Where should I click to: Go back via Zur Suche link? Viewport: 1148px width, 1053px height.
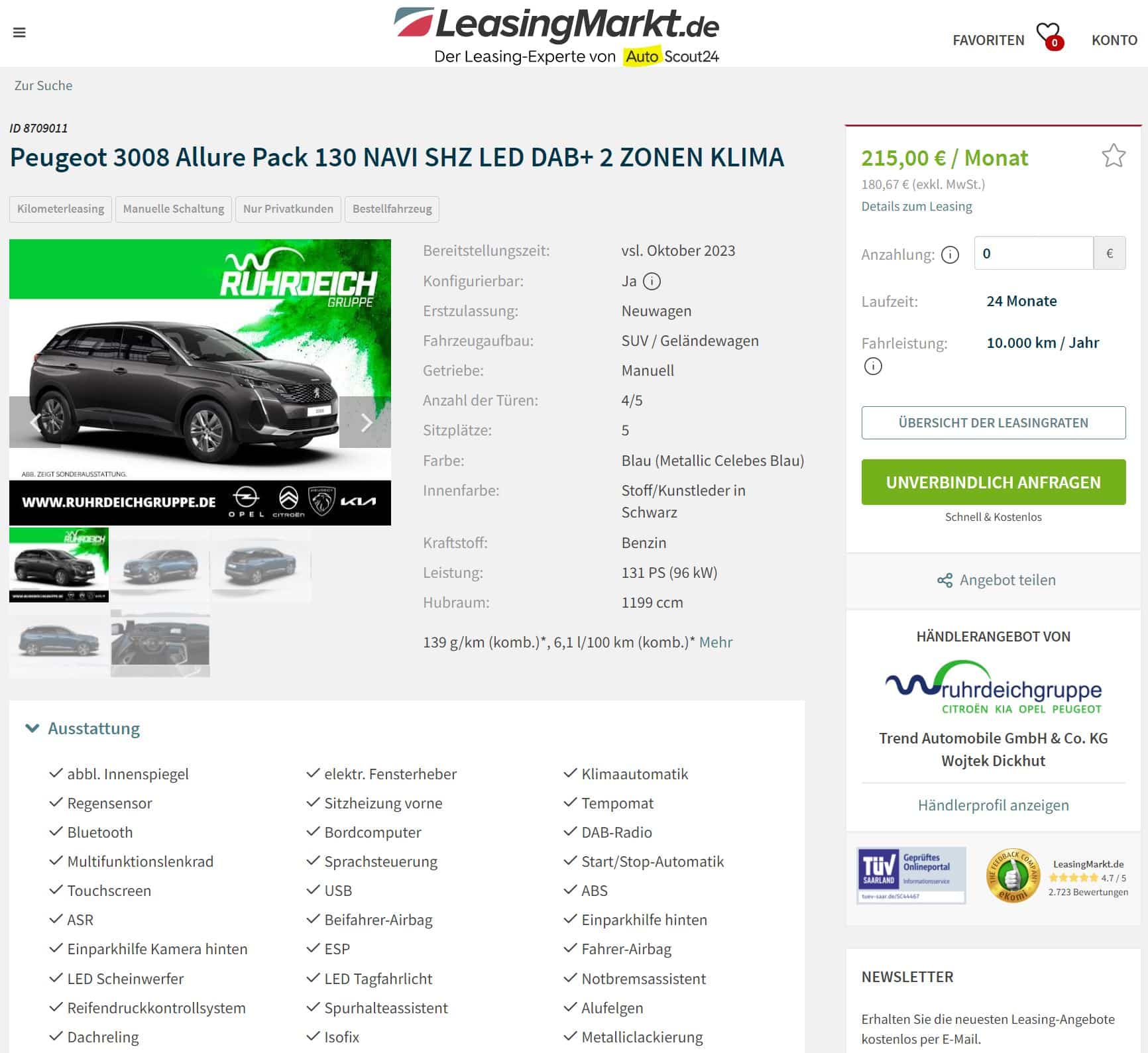(x=43, y=85)
